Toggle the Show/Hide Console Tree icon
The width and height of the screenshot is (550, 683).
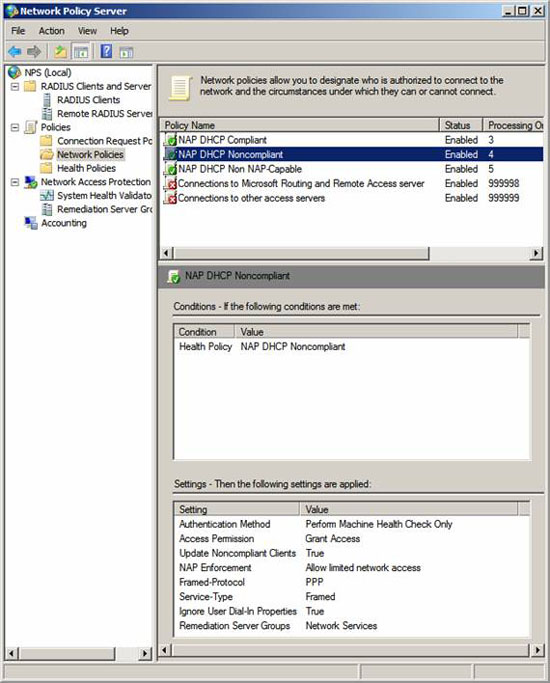[x=81, y=52]
